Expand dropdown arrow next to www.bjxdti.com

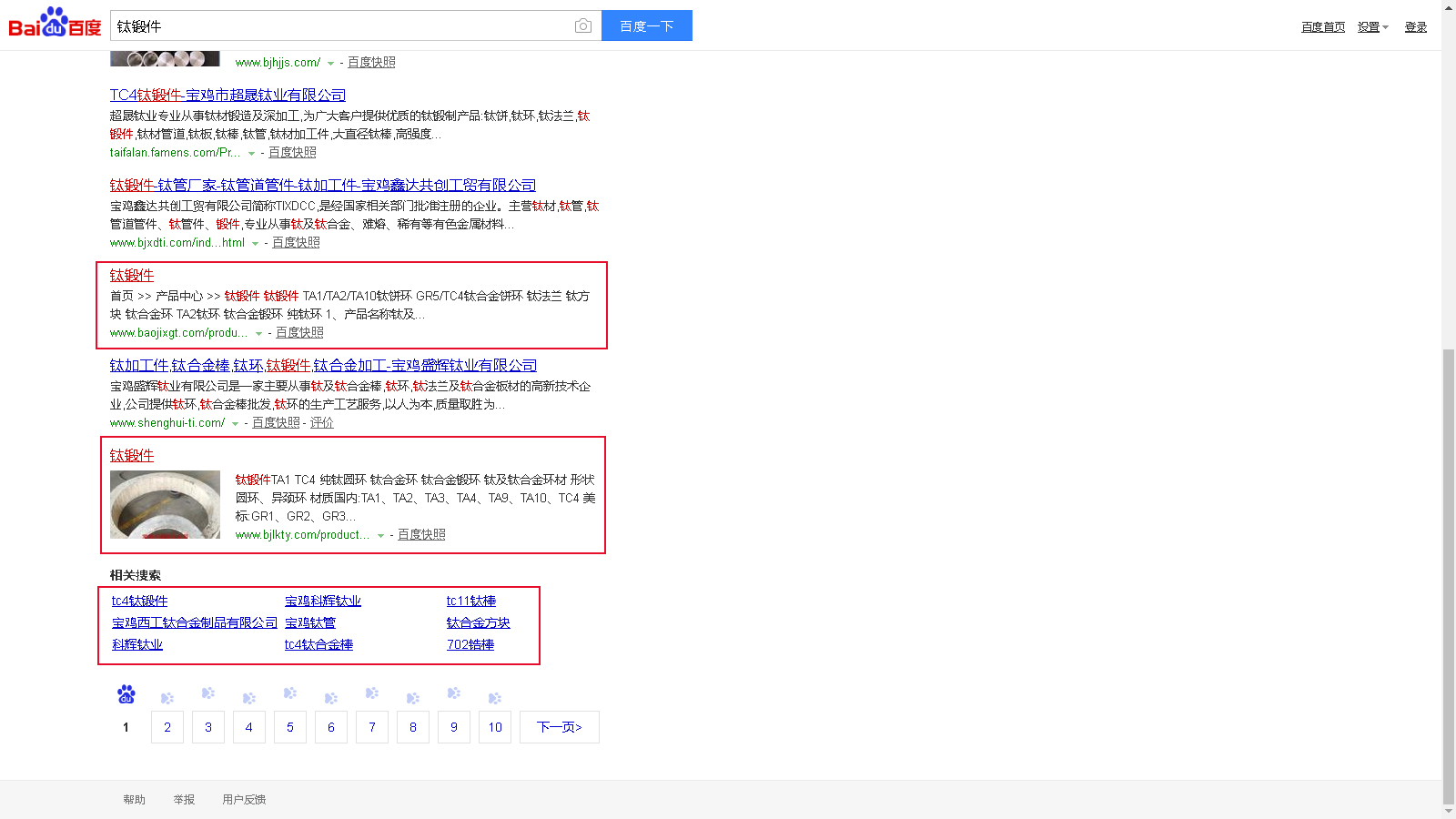[x=255, y=243]
